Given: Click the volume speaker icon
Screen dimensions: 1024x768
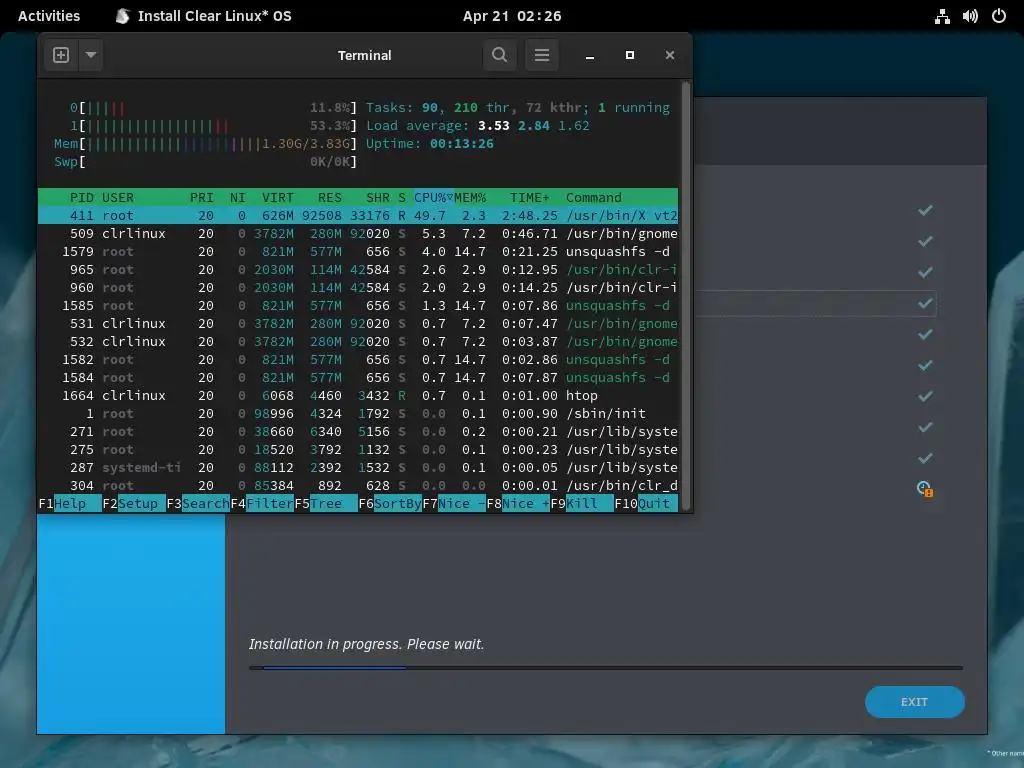Looking at the screenshot, I should pyautogui.click(x=970, y=16).
